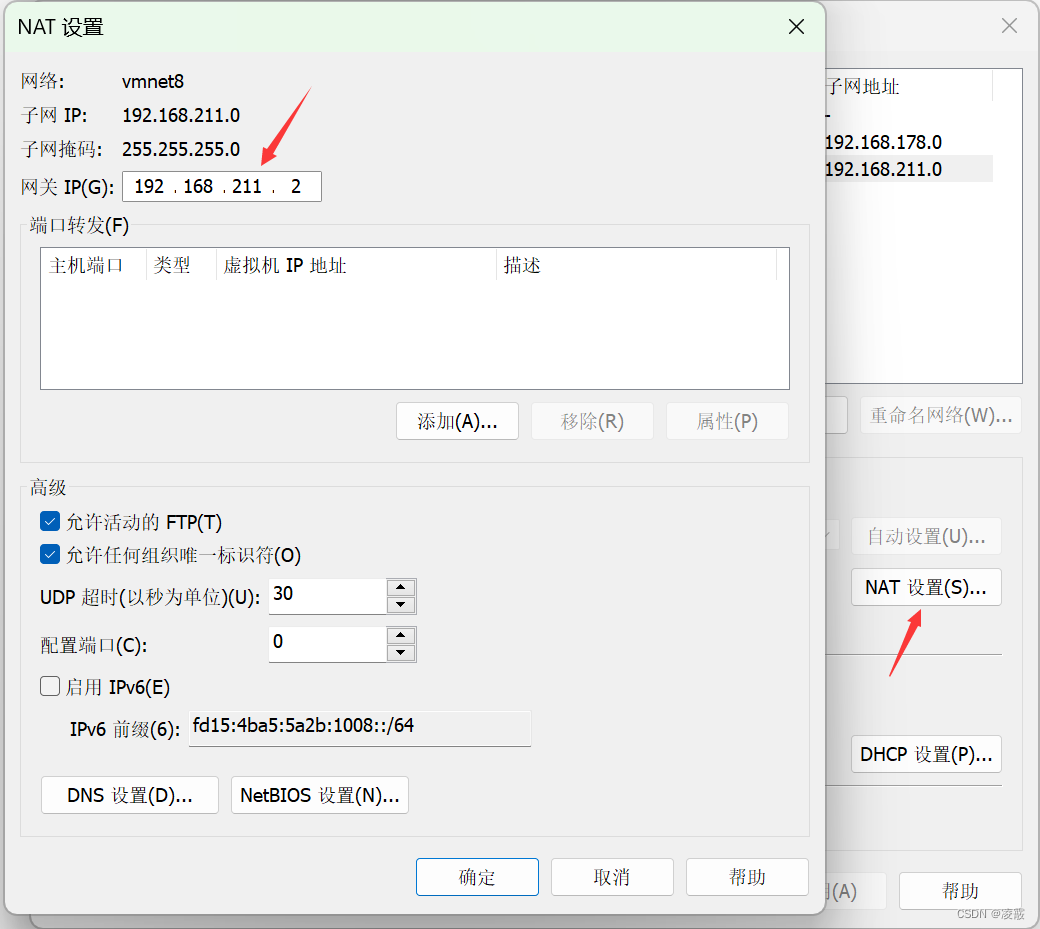Confirm settings with the 确定 button

[477, 877]
